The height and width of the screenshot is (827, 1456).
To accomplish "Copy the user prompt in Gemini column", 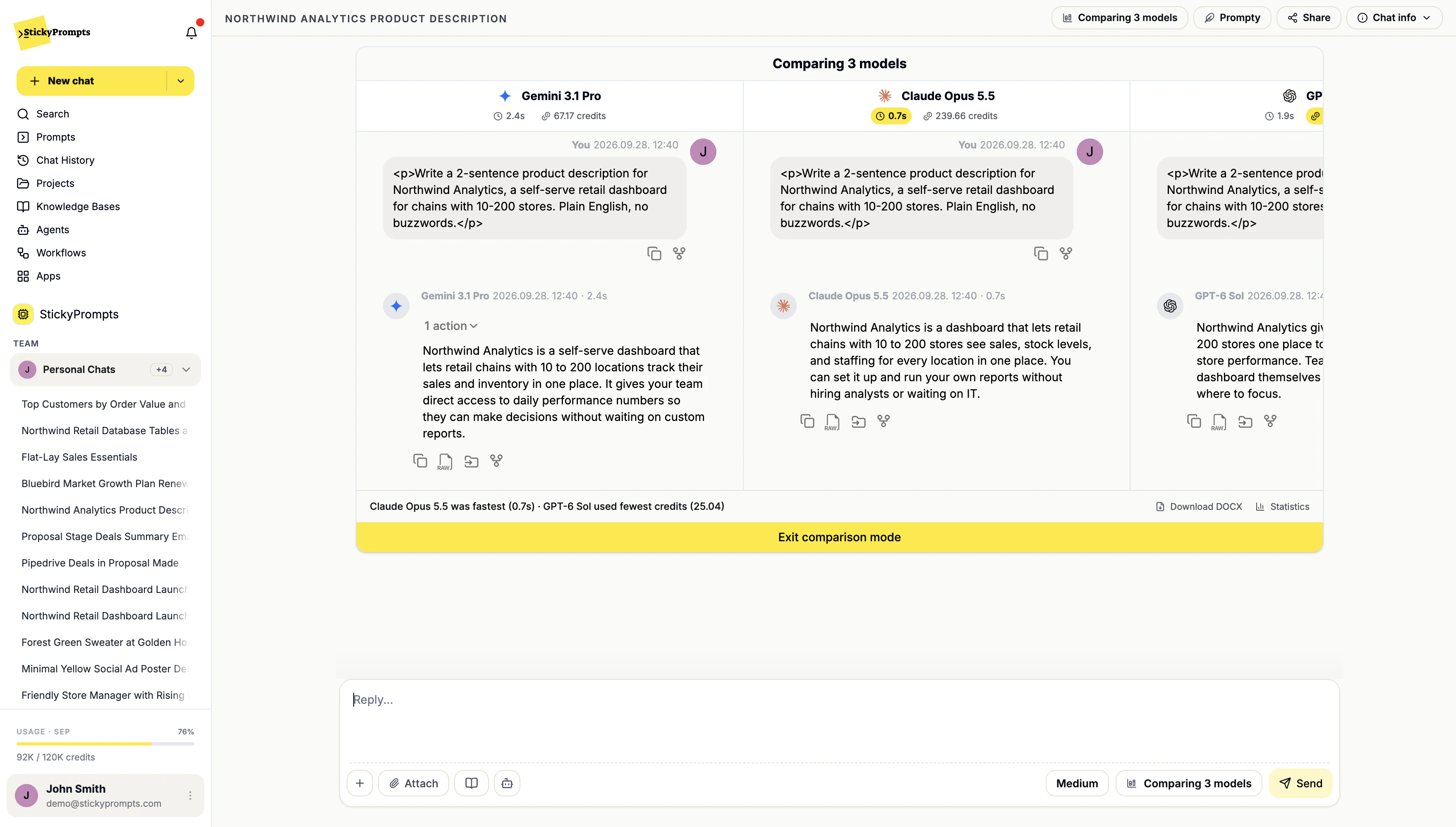I will [x=654, y=253].
